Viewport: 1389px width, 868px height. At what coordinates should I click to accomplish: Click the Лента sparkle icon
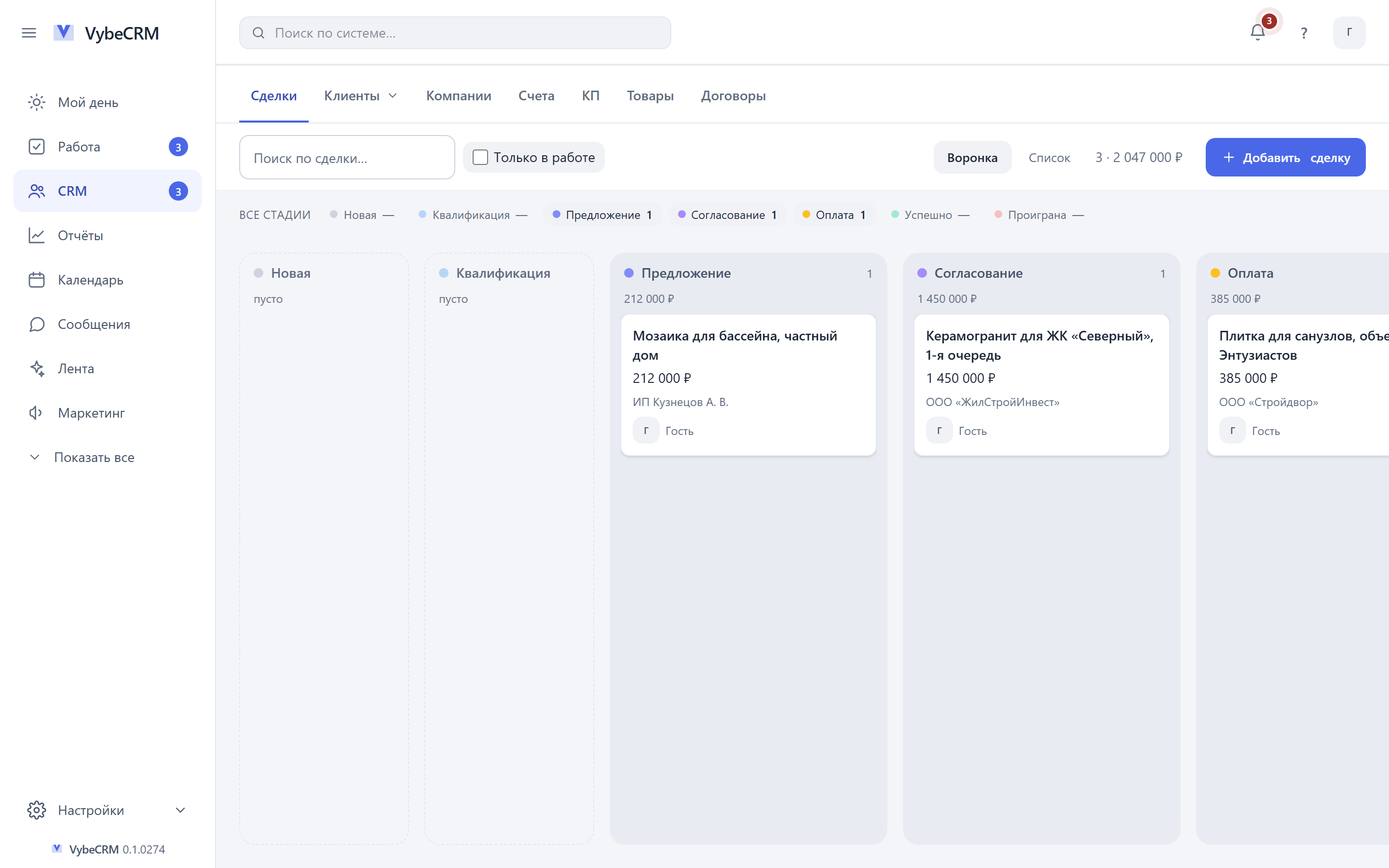tap(37, 368)
